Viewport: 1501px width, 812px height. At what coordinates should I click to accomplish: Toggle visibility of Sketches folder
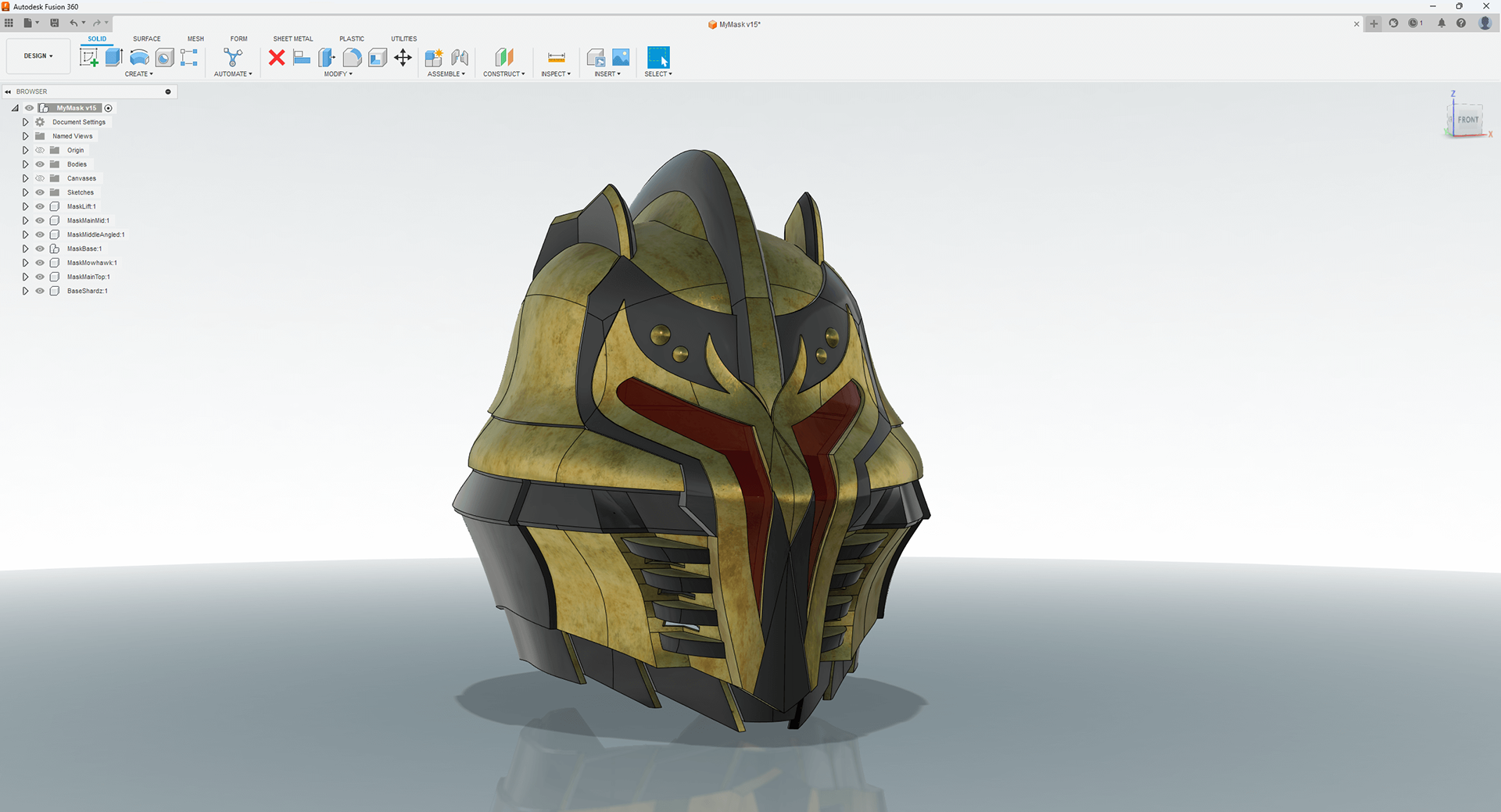point(40,192)
